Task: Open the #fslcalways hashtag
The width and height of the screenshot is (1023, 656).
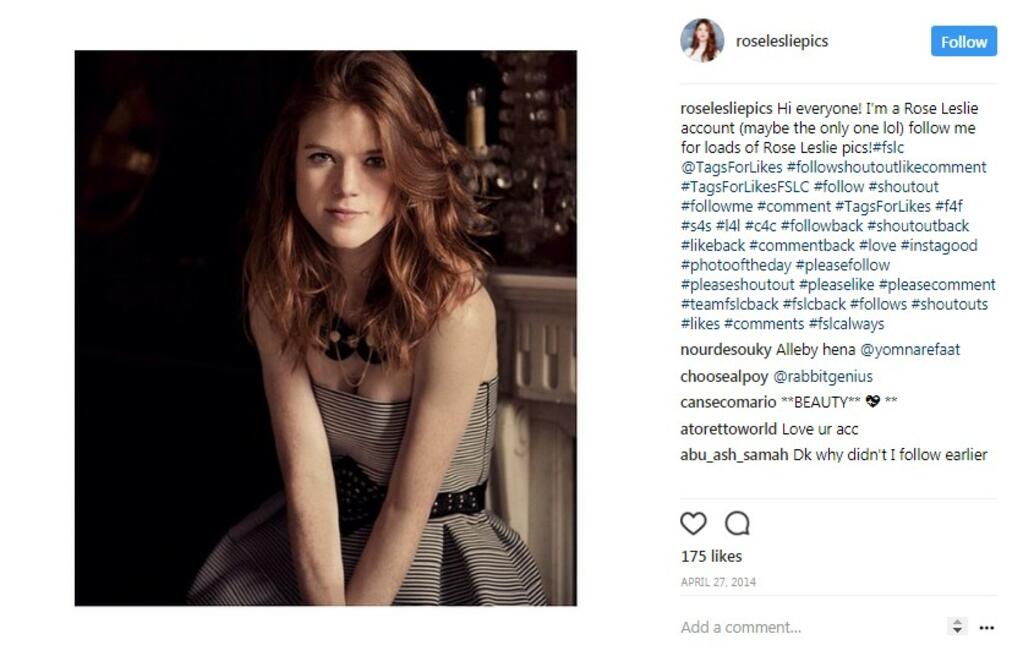Action: click(846, 324)
